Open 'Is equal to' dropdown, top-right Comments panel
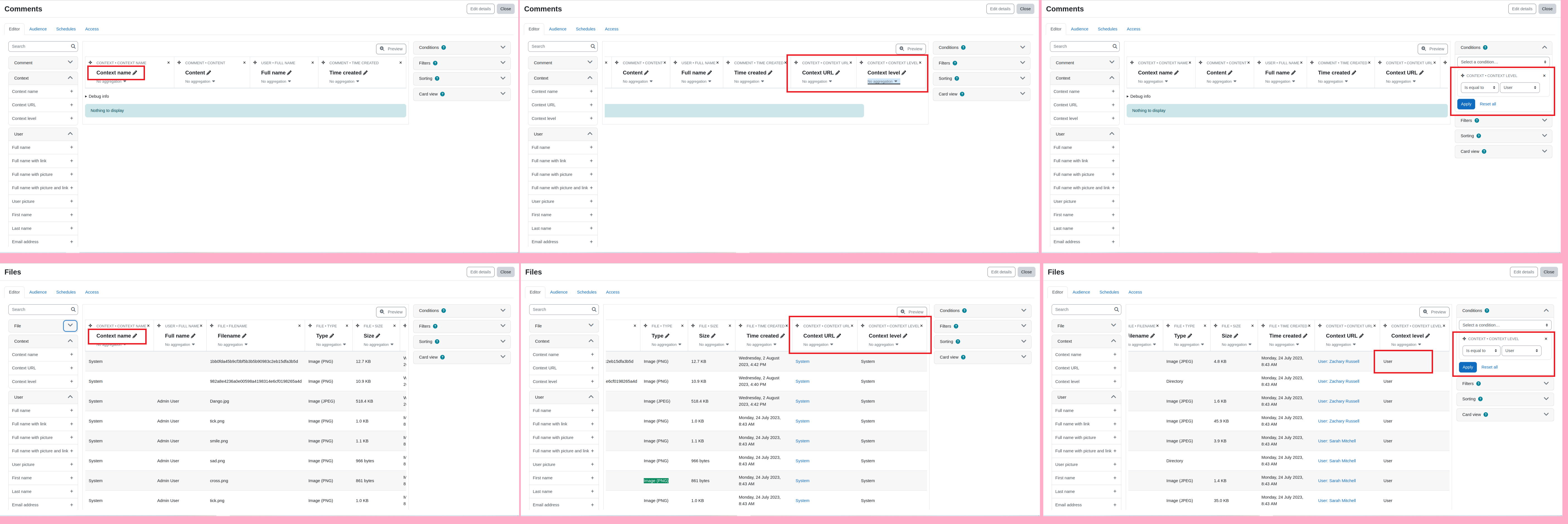The height and width of the screenshot is (524, 1568). point(1480,88)
